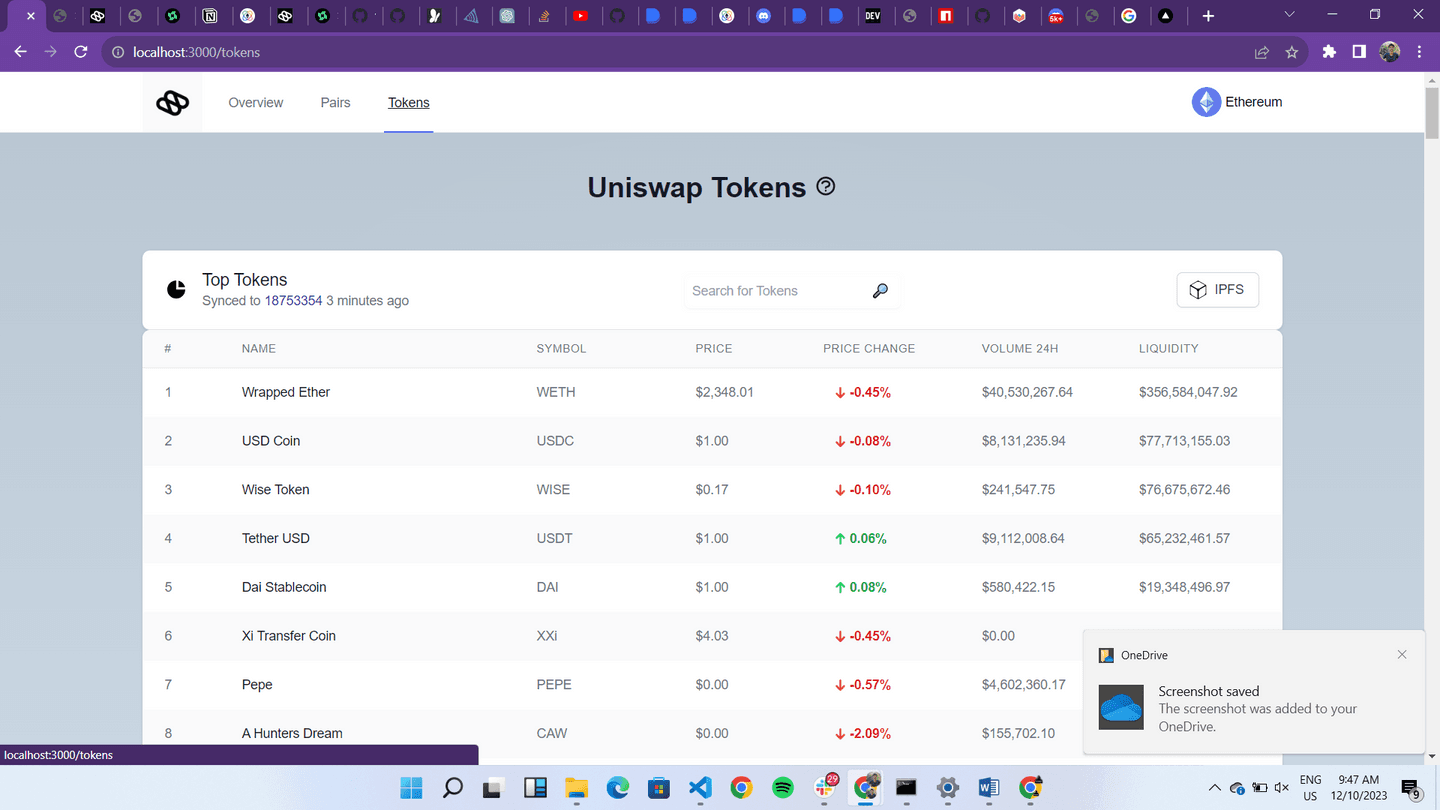Screen dimensions: 1440x810
Task: Switch to the Google browser tab
Action: tap(1129, 16)
